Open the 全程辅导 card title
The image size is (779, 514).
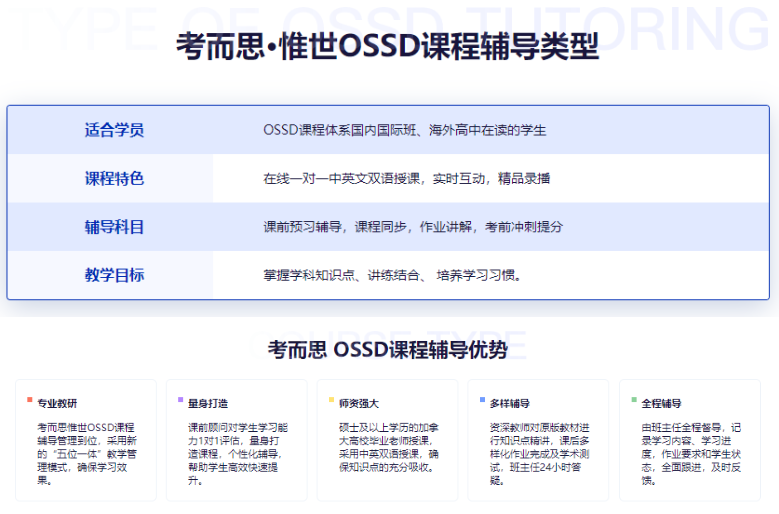click(x=661, y=403)
